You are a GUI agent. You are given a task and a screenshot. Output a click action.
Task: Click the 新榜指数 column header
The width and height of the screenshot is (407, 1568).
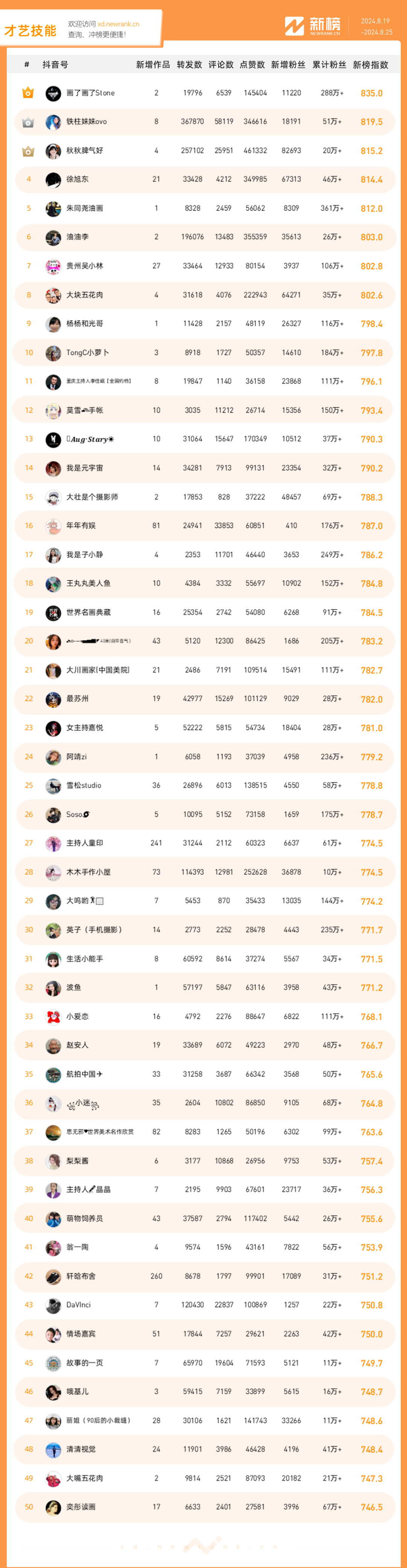click(370, 65)
